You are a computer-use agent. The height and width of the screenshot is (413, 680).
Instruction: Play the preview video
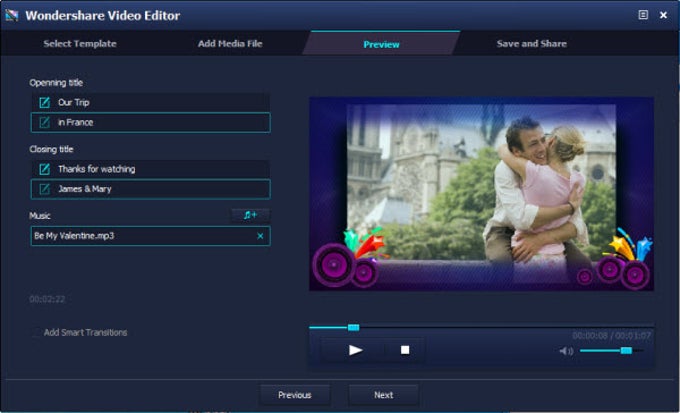click(x=355, y=350)
